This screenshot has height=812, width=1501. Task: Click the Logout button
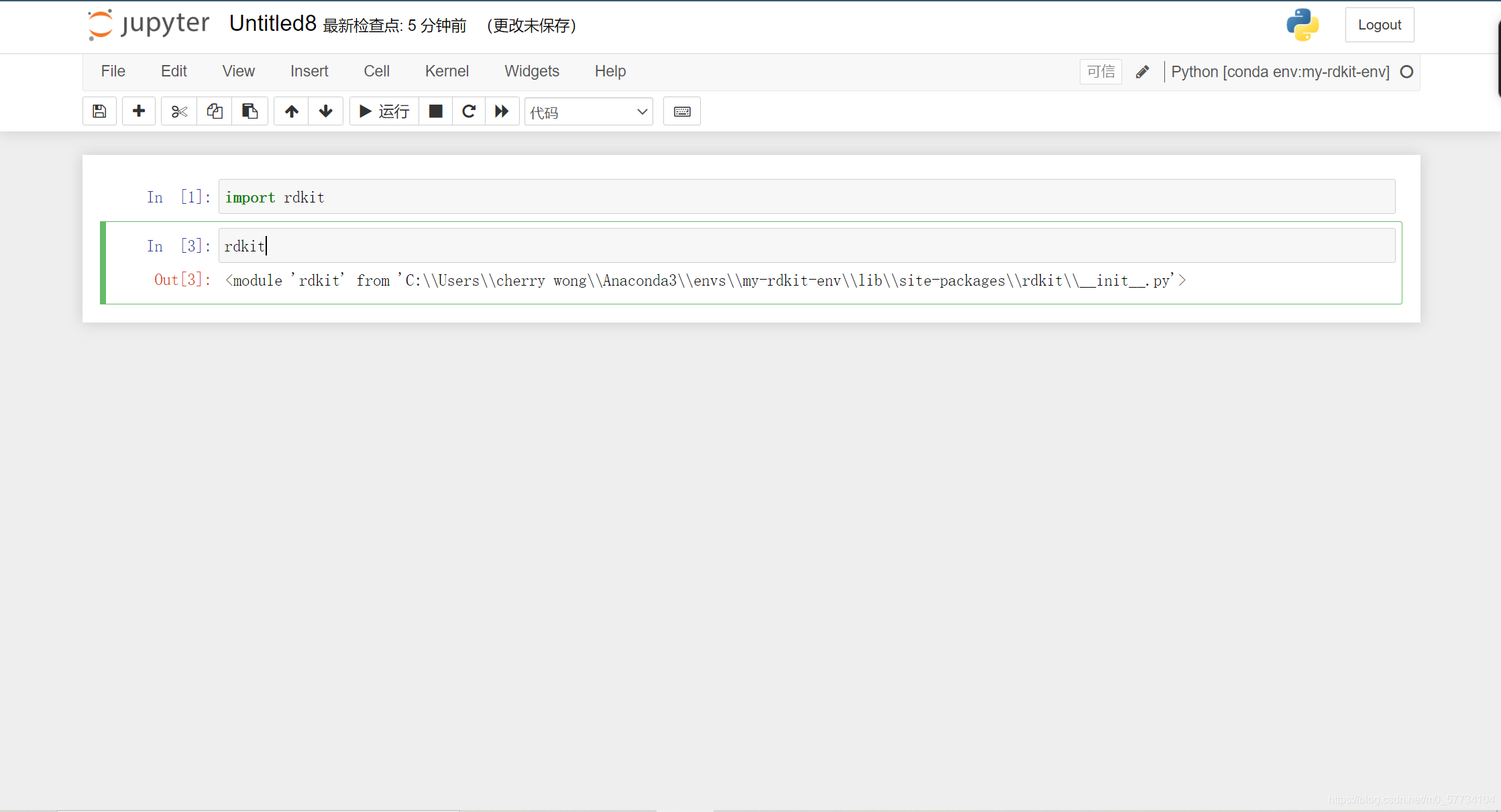[x=1379, y=24]
